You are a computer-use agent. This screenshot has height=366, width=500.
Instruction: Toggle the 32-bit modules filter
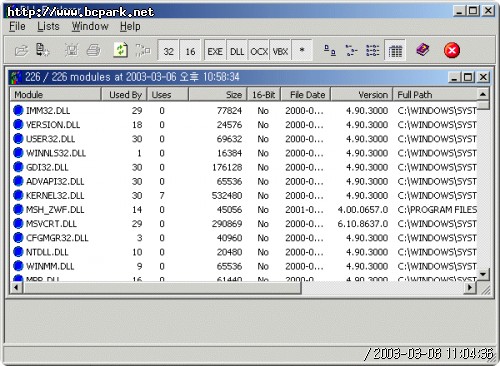tap(168, 51)
